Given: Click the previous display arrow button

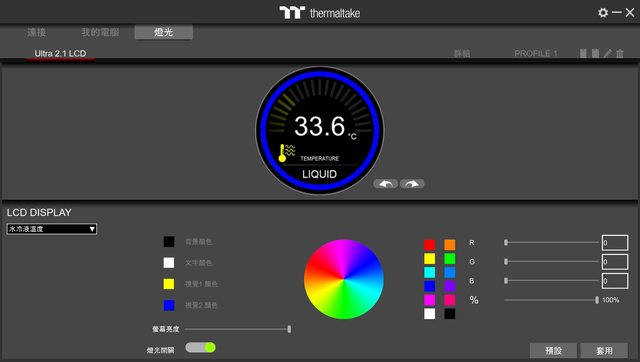Looking at the screenshot, I should (385, 184).
